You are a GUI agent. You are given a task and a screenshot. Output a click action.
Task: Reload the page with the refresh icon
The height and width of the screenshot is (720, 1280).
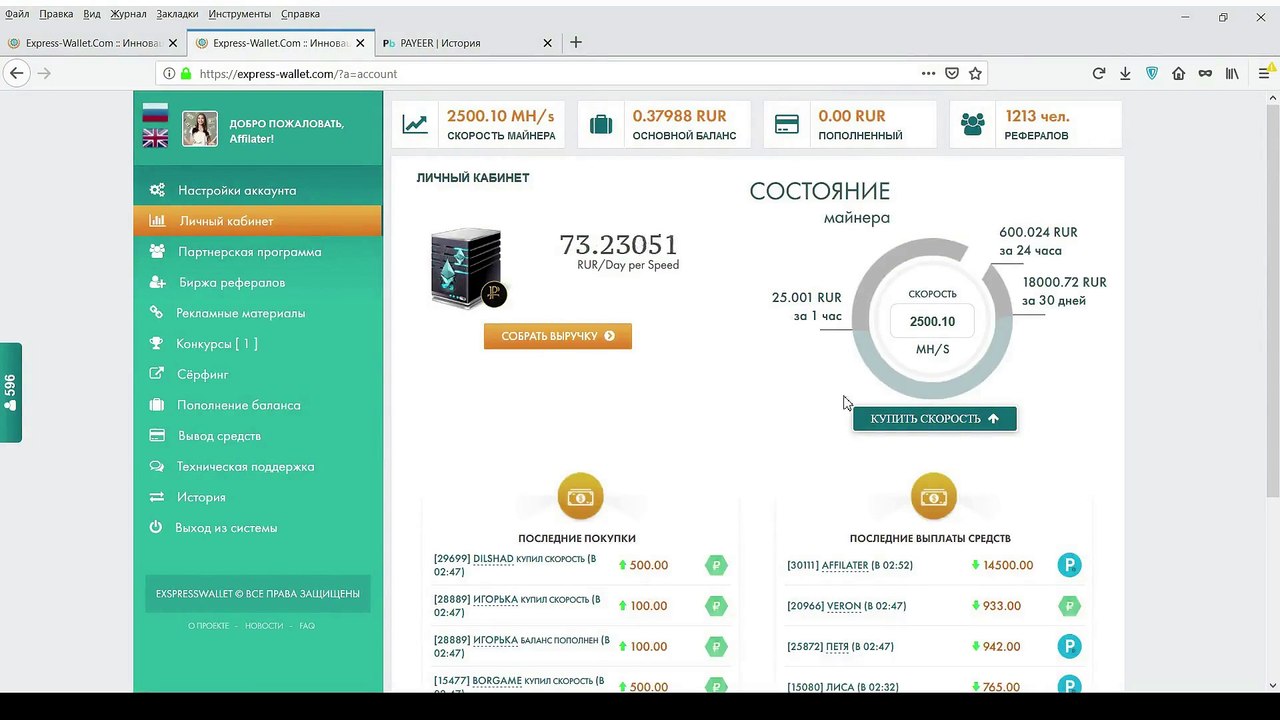coord(1098,73)
